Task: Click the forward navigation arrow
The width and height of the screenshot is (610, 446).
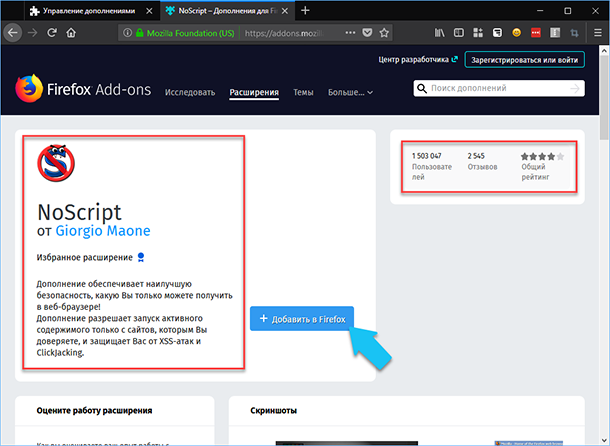Action: click(33, 33)
